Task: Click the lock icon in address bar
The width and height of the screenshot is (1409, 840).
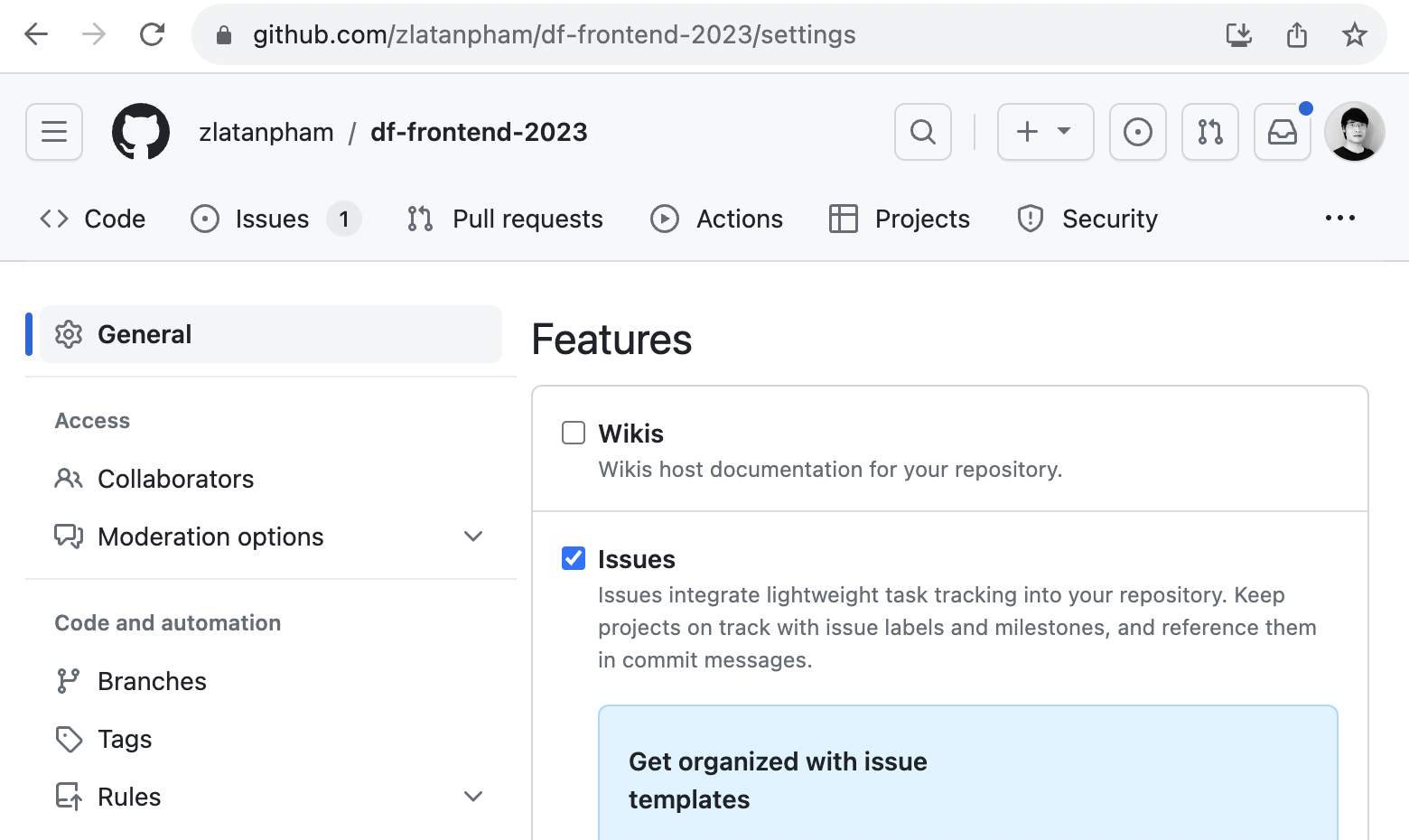Action: pos(224,35)
